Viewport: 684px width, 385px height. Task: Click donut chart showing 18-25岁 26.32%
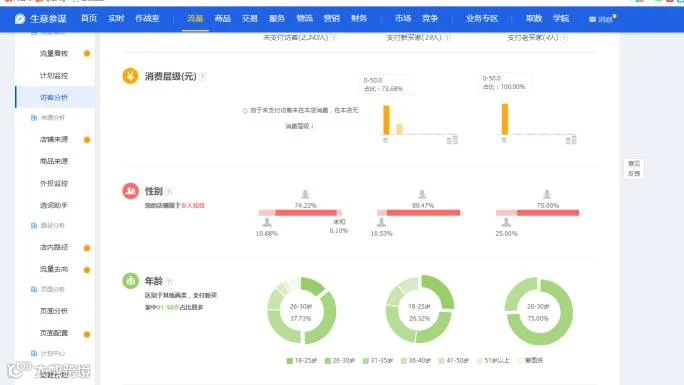[x=420, y=309]
